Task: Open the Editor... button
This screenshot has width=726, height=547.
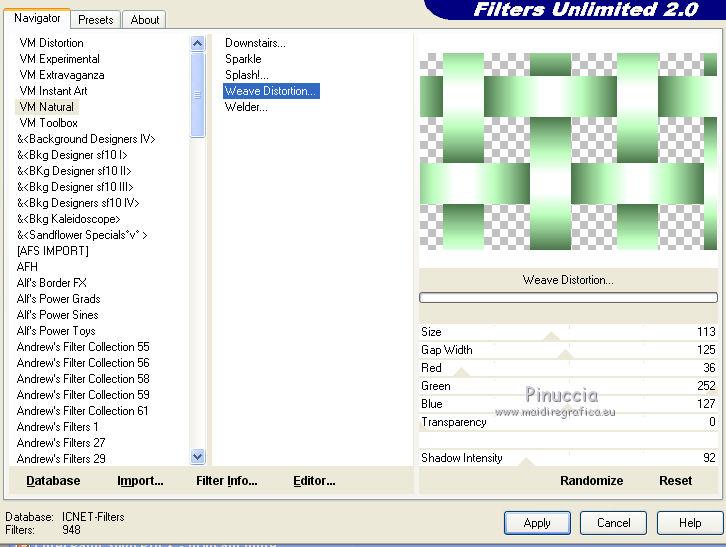Action: 314,481
